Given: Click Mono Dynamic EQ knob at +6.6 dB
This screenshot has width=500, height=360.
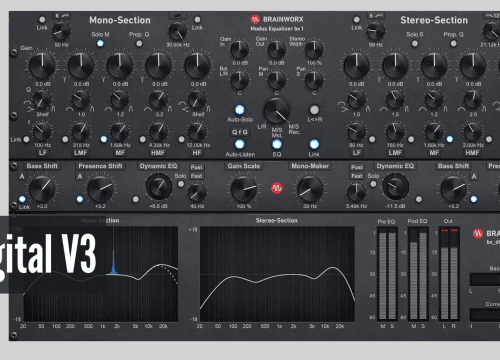Looking at the screenshot, I should click(159, 187).
